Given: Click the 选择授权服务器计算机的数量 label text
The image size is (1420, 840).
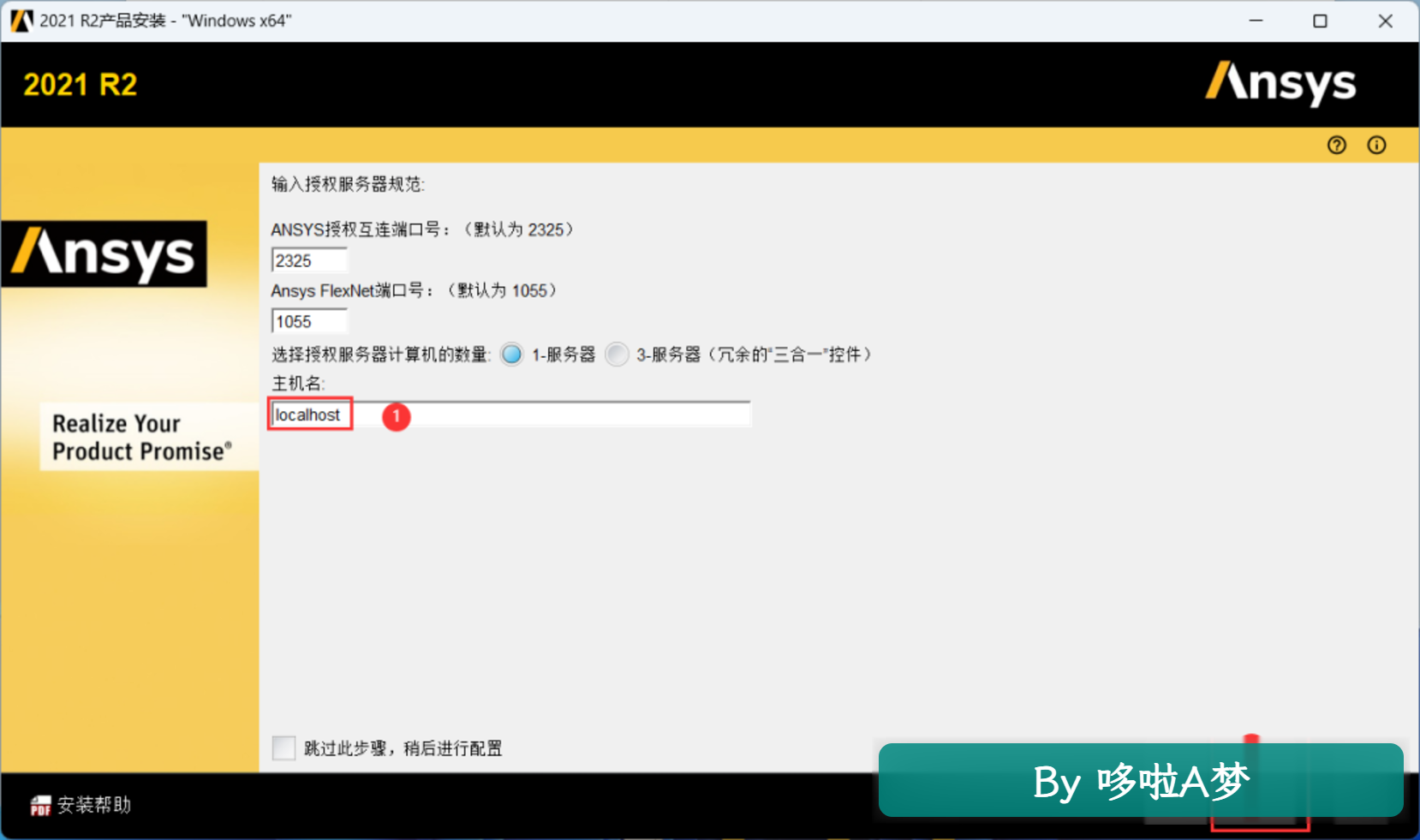Looking at the screenshot, I should [x=381, y=354].
